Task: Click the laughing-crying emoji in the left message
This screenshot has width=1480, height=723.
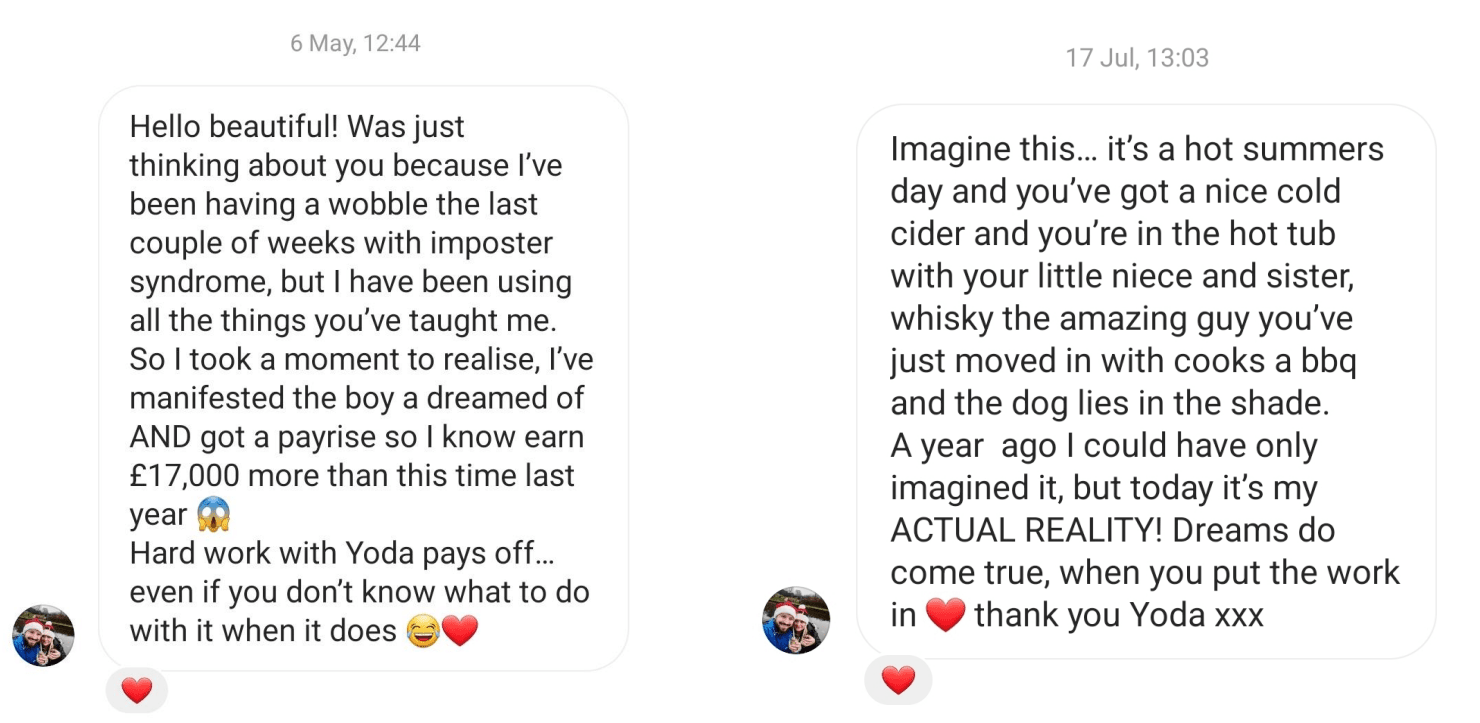Action: click(x=424, y=632)
